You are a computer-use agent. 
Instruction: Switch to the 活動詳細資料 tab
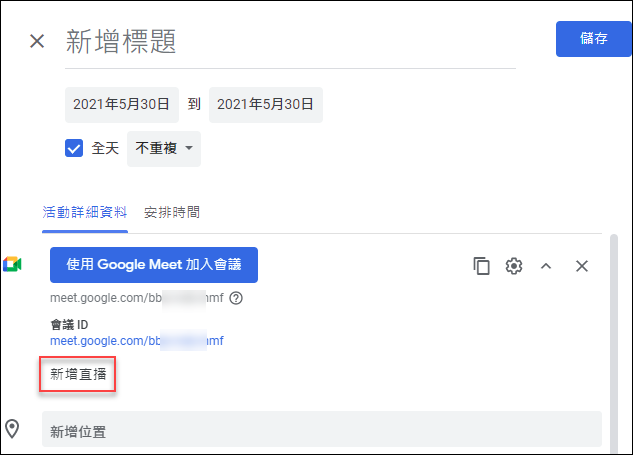[85, 212]
